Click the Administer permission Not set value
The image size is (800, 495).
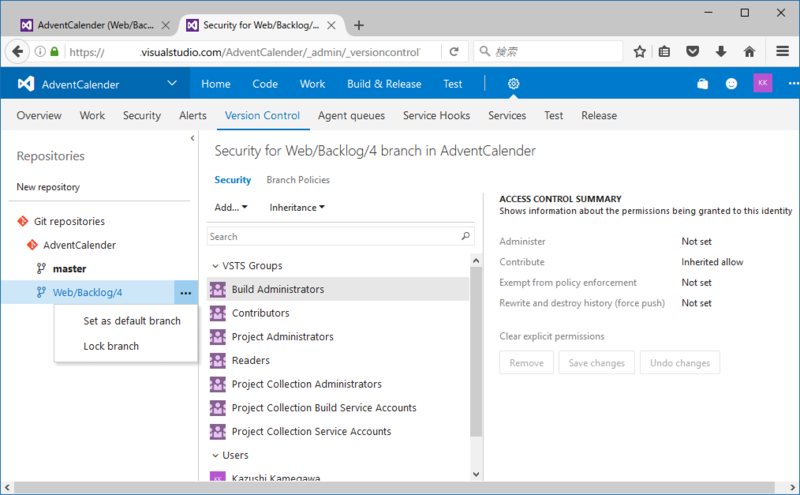tap(696, 241)
